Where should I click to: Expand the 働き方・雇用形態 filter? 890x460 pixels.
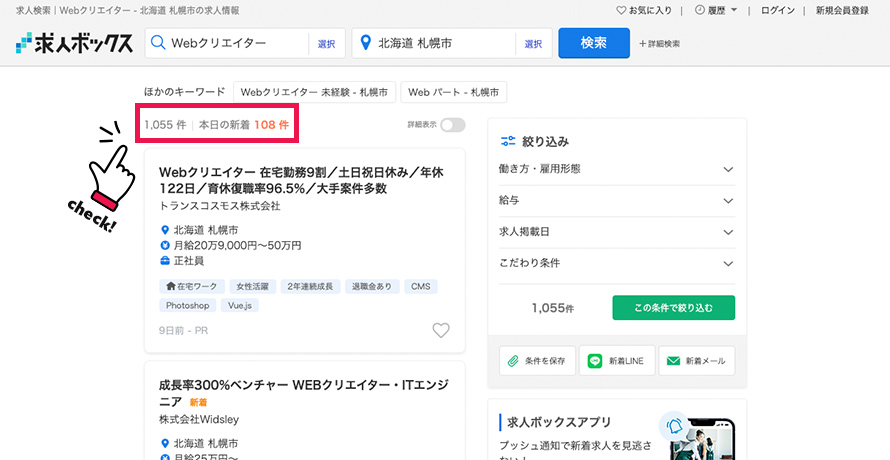coord(616,169)
